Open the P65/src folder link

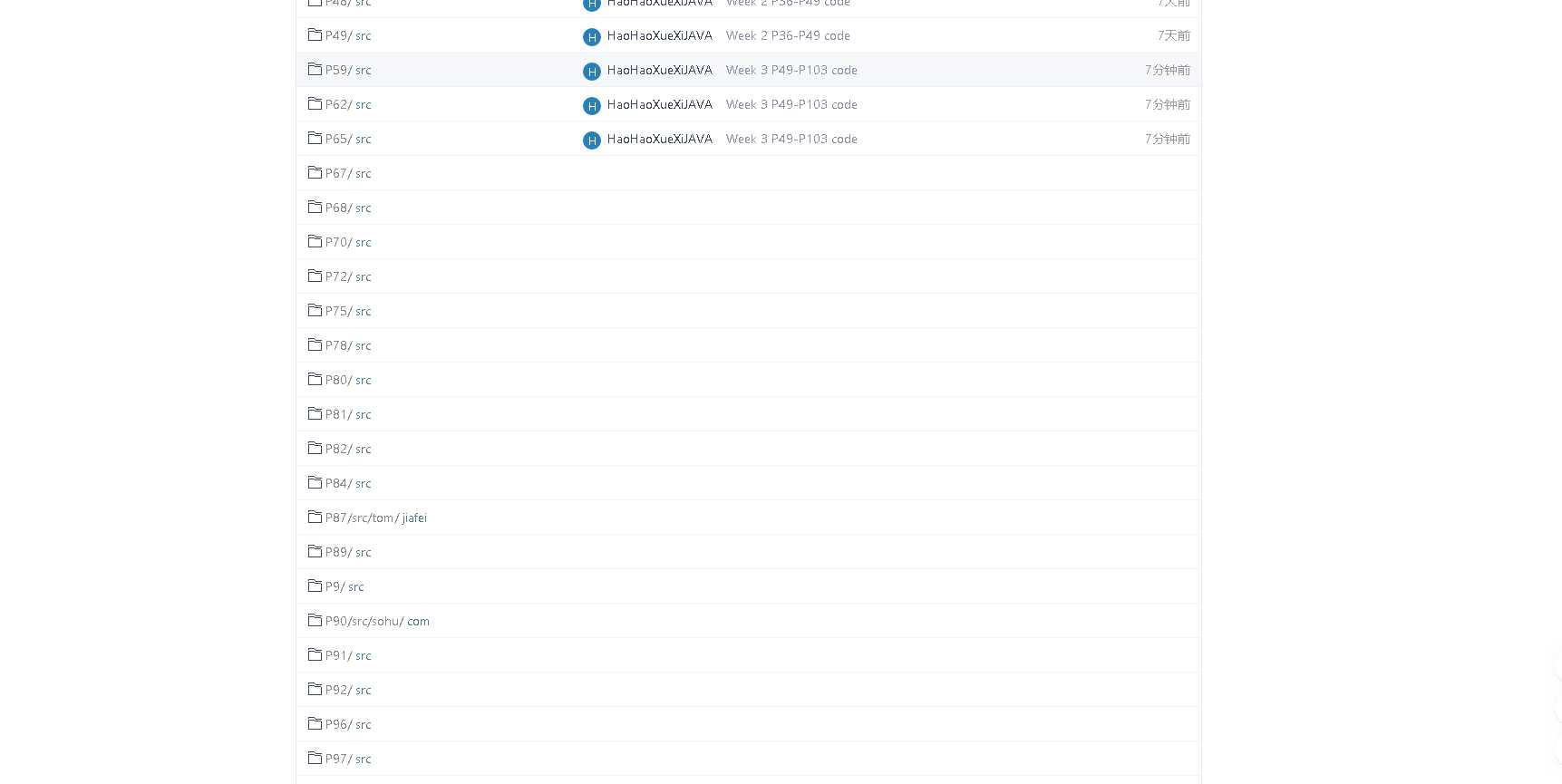[x=348, y=139]
